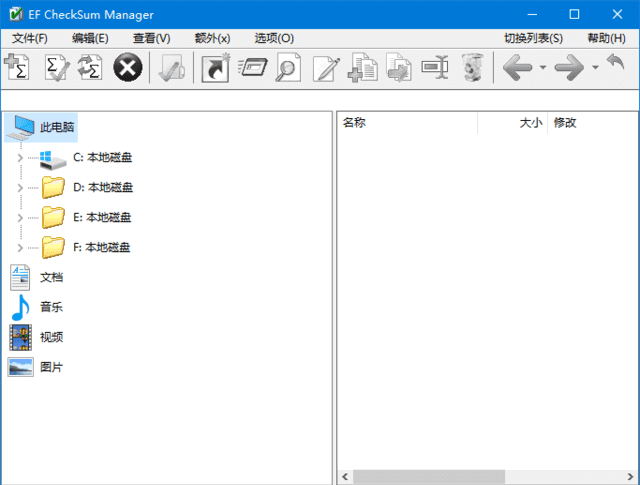Screen dimensions: 640x485
Task: Maximize the EF CheckSum Manager window
Action: (574, 14)
